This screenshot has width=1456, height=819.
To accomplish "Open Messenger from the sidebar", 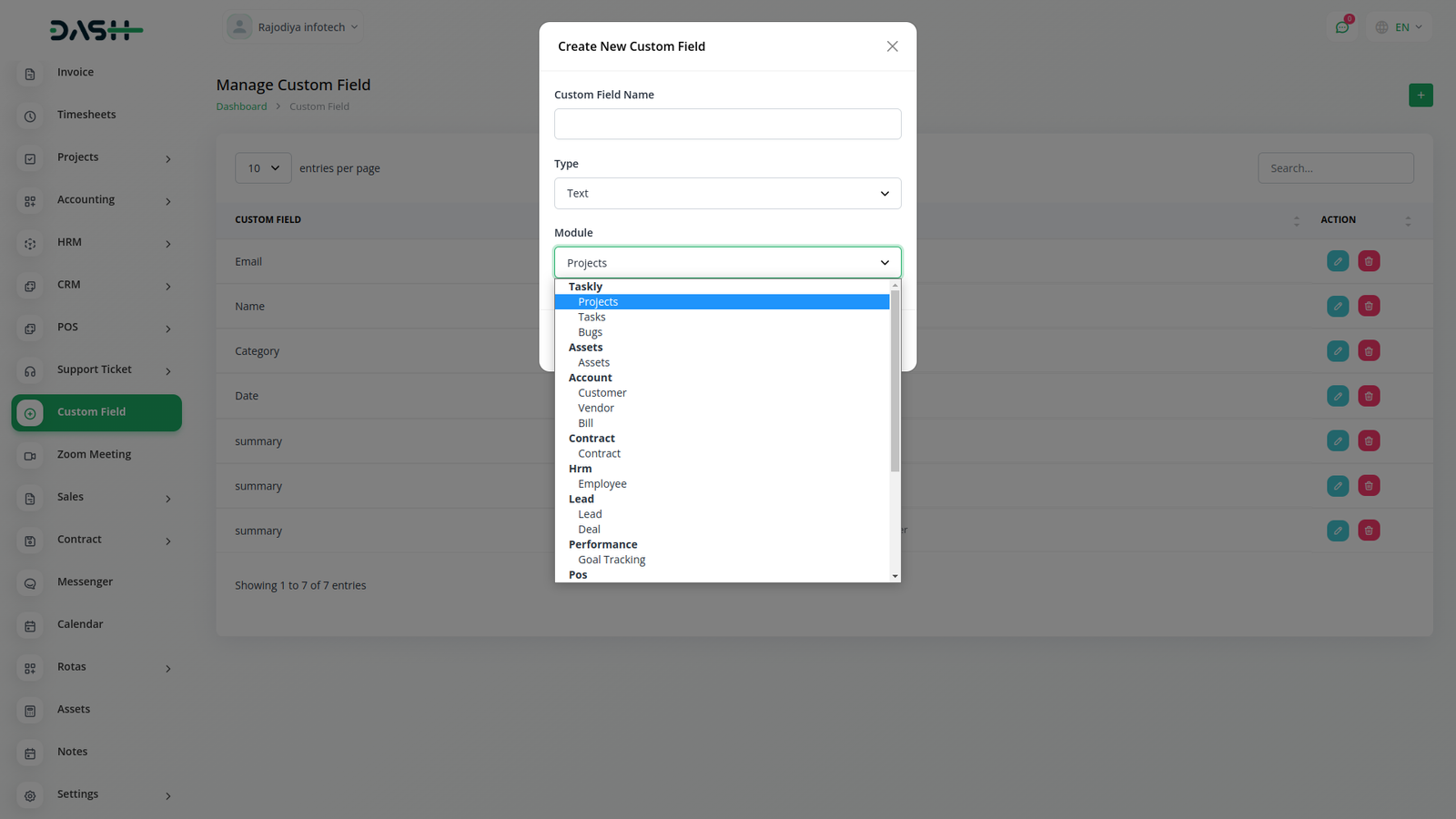I will click(85, 581).
